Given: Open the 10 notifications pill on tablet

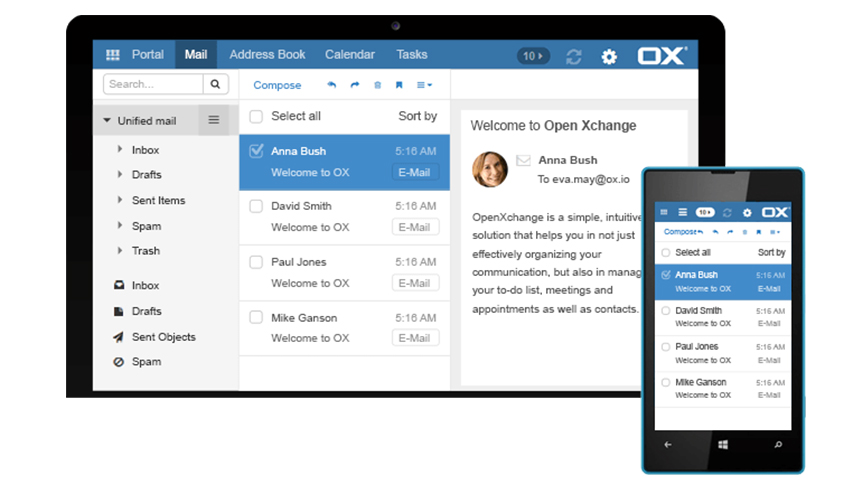Looking at the screenshot, I should (533, 56).
